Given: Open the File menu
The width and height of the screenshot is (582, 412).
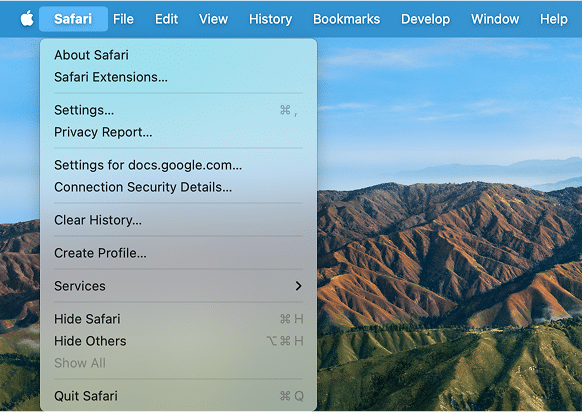Looking at the screenshot, I should point(123,19).
